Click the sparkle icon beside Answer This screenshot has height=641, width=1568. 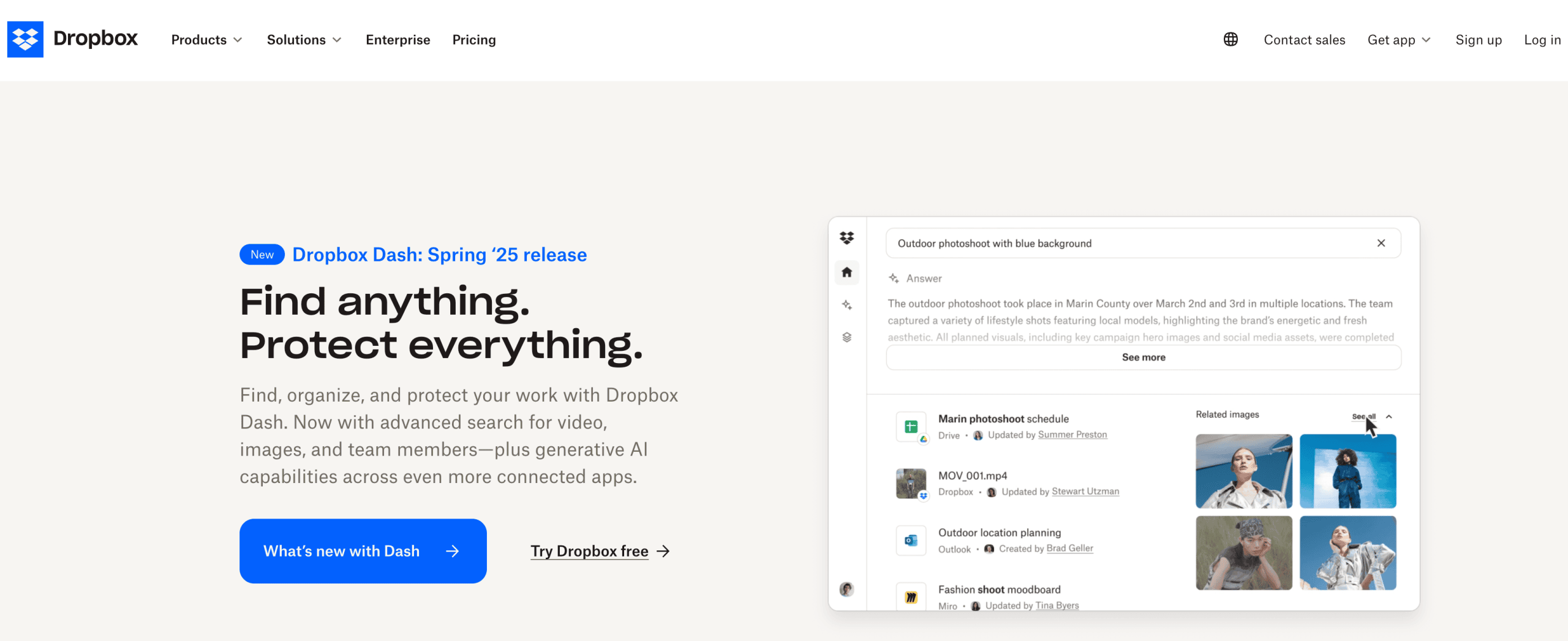894,279
